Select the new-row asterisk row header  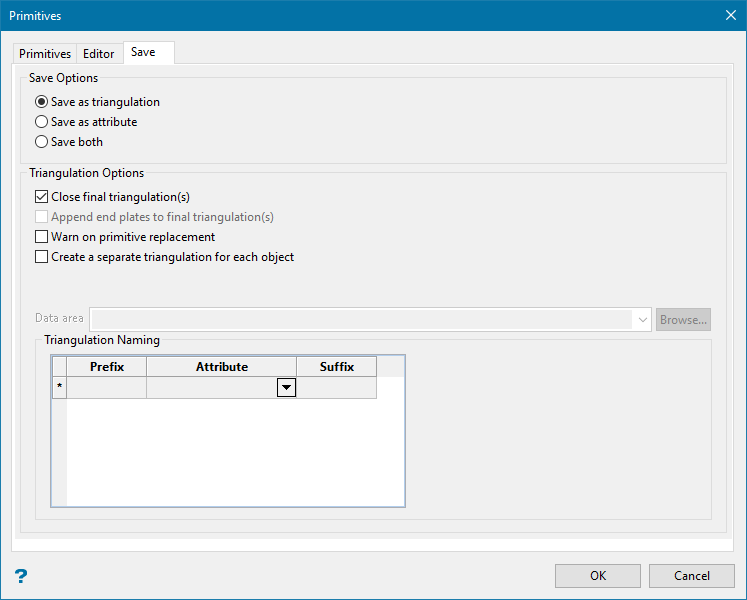click(59, 387)
